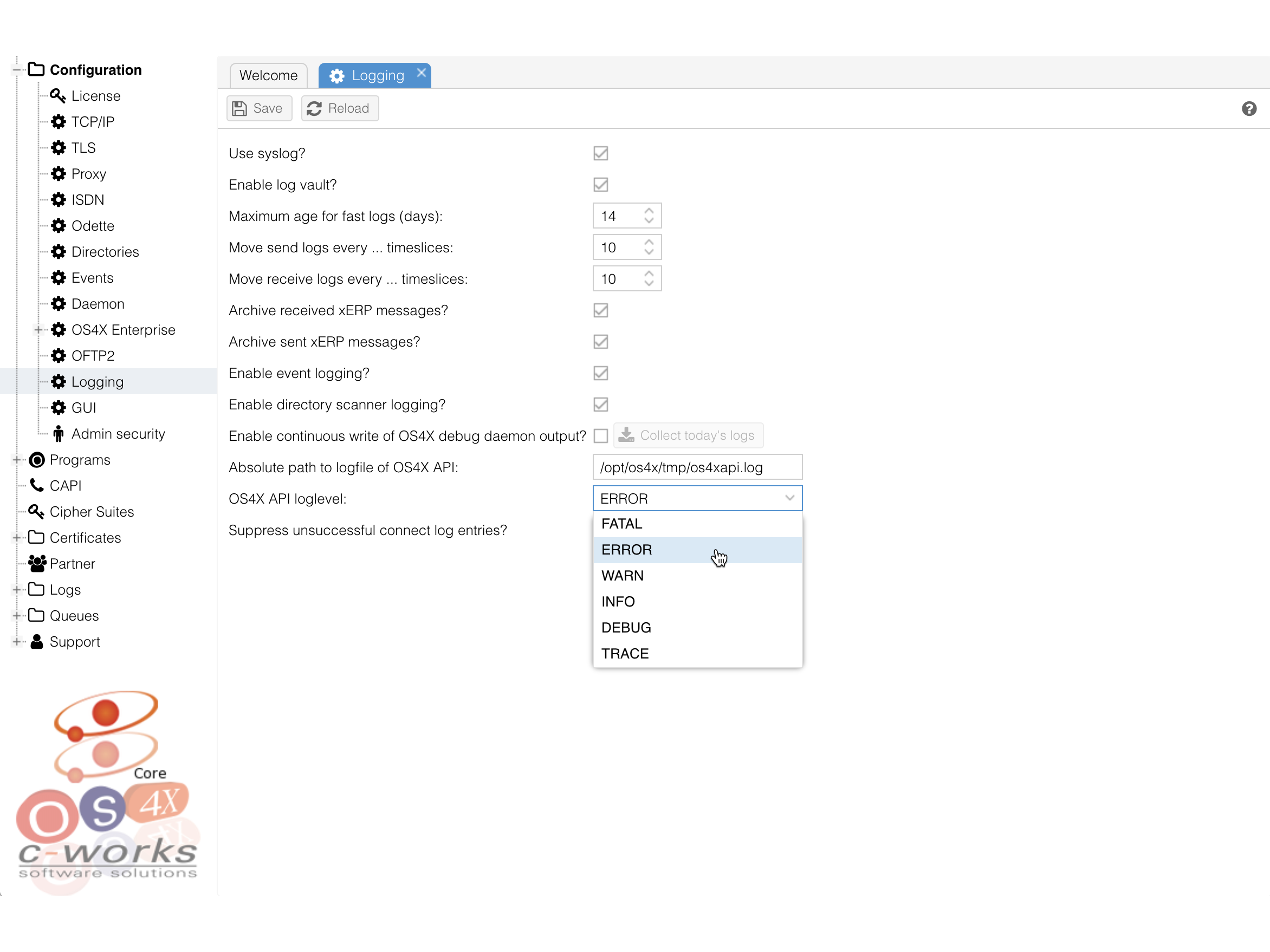Click the Save button
The image size is (1270, 952).
[x=259, y=108]
